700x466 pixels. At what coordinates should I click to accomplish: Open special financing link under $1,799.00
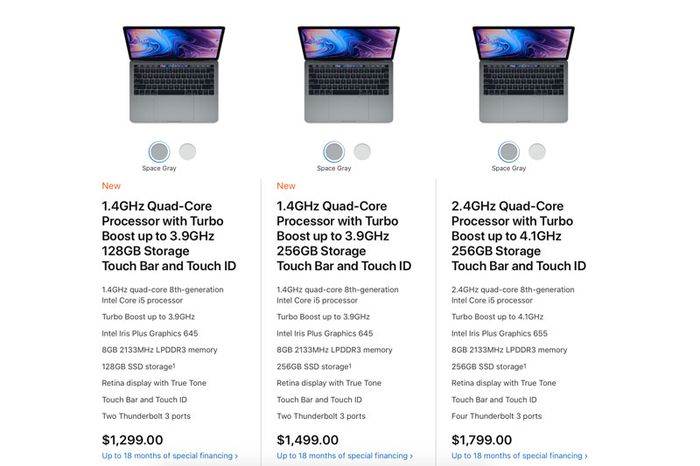[519, 456]
